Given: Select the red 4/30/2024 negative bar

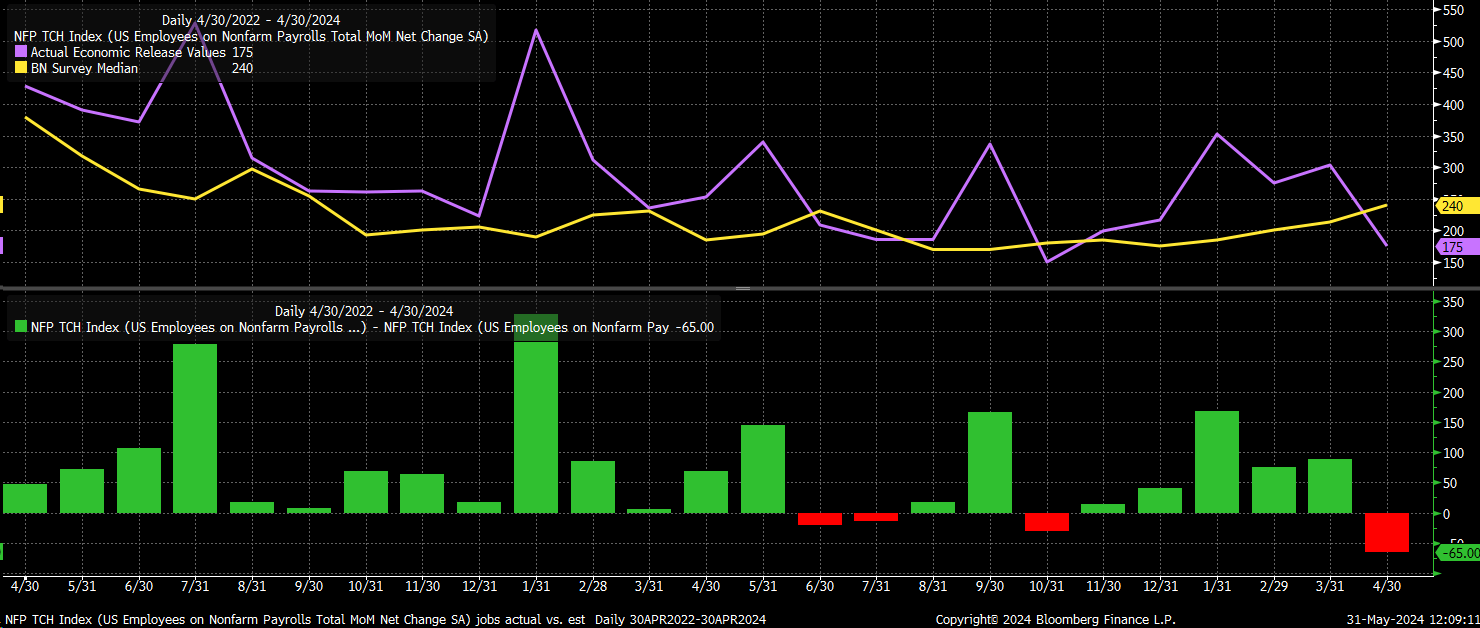Looking at the screenshot, I should tap(1387, 533).
